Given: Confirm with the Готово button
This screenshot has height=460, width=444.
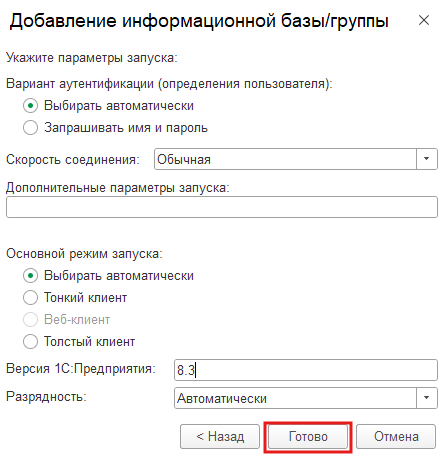Looking at the screenshot, I should click(308, 436).
